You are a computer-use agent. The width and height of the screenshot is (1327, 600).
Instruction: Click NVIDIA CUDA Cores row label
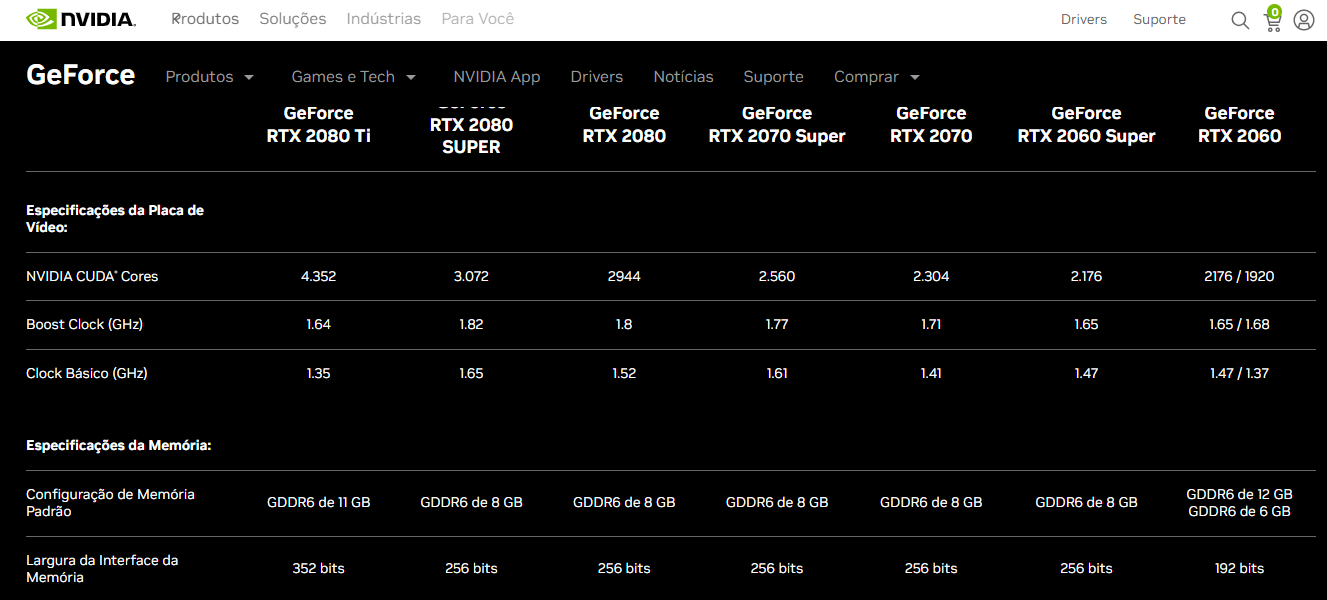(x=92, y=276)
